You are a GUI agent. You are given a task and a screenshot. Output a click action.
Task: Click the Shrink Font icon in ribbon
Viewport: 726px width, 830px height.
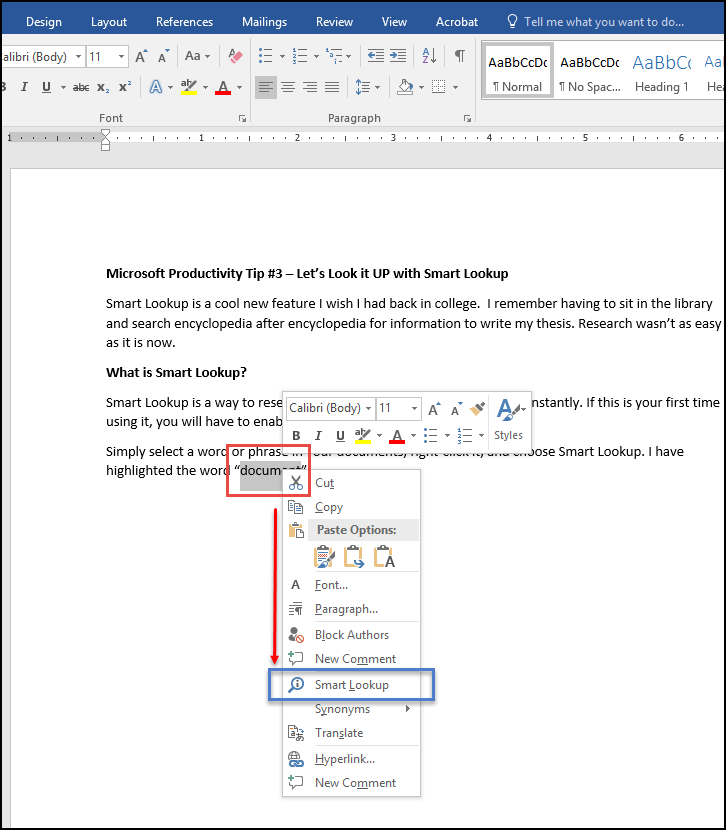pos(164,56)
